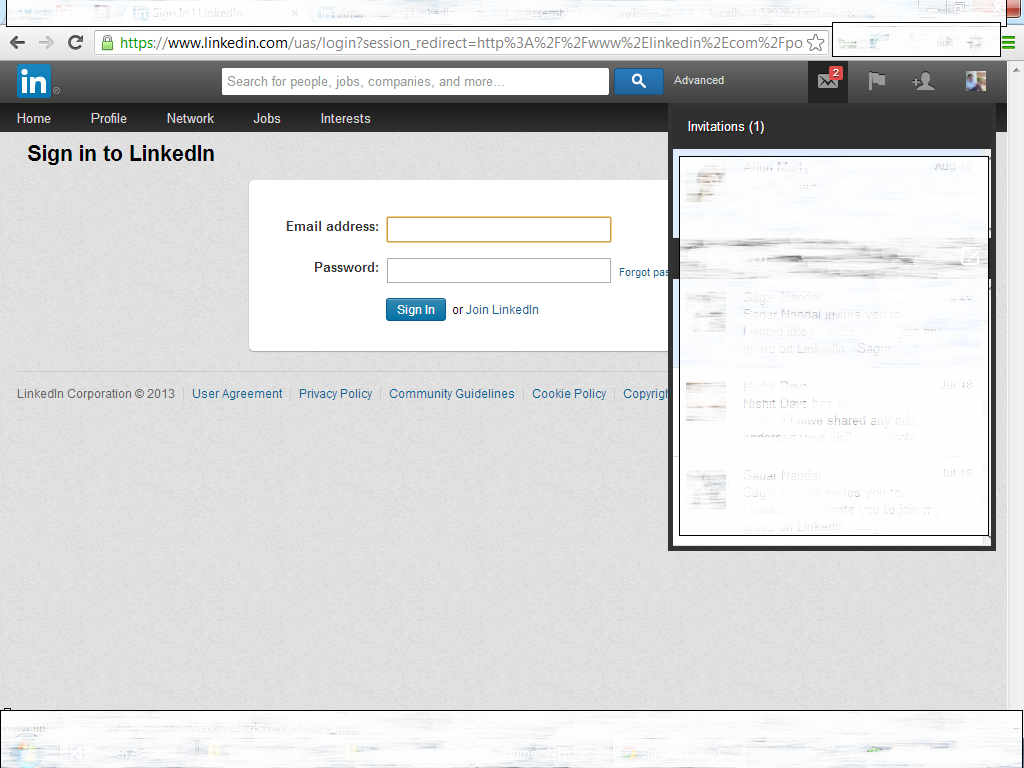Bookmark this page with the star icon
Viewport: 1024px width, 768px height.
coord(816,42)
